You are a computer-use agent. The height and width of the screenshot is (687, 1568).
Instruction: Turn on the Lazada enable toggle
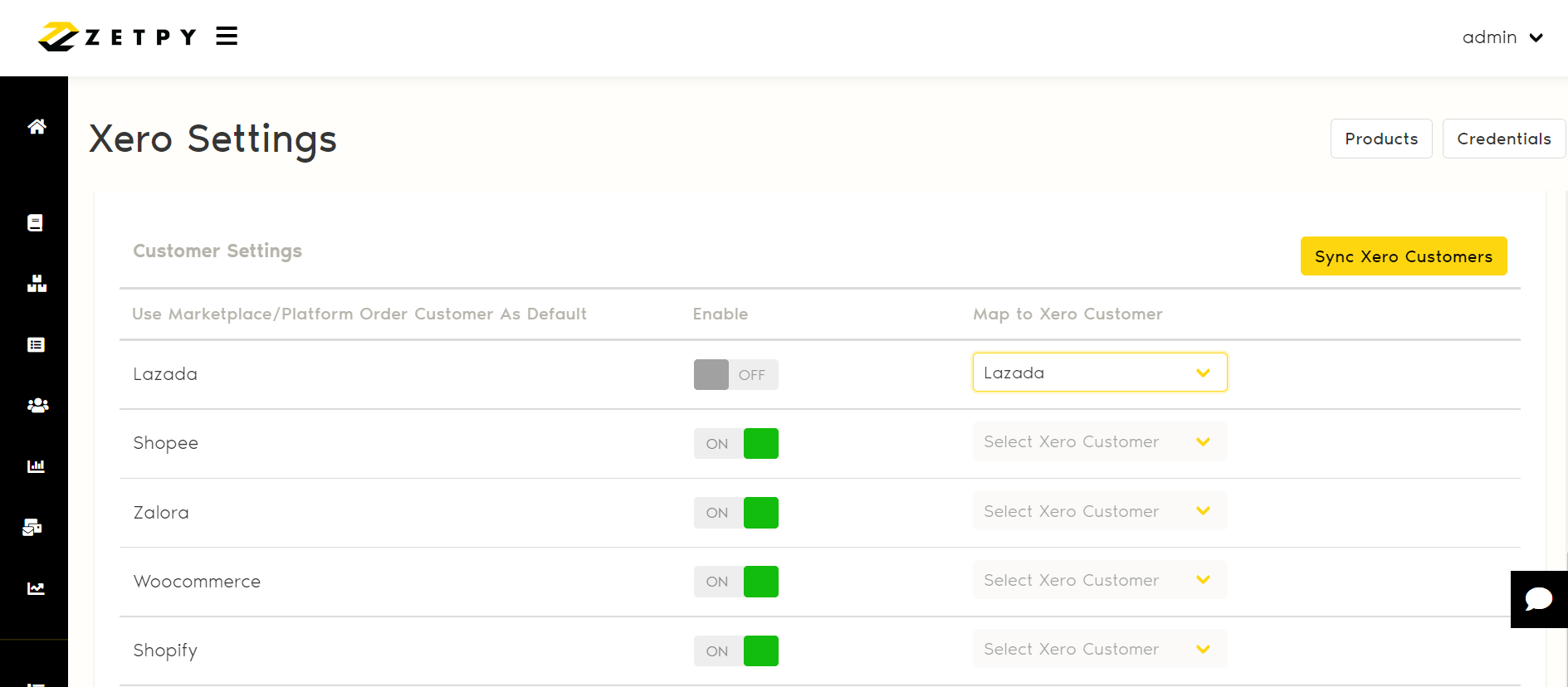[735, 374]
